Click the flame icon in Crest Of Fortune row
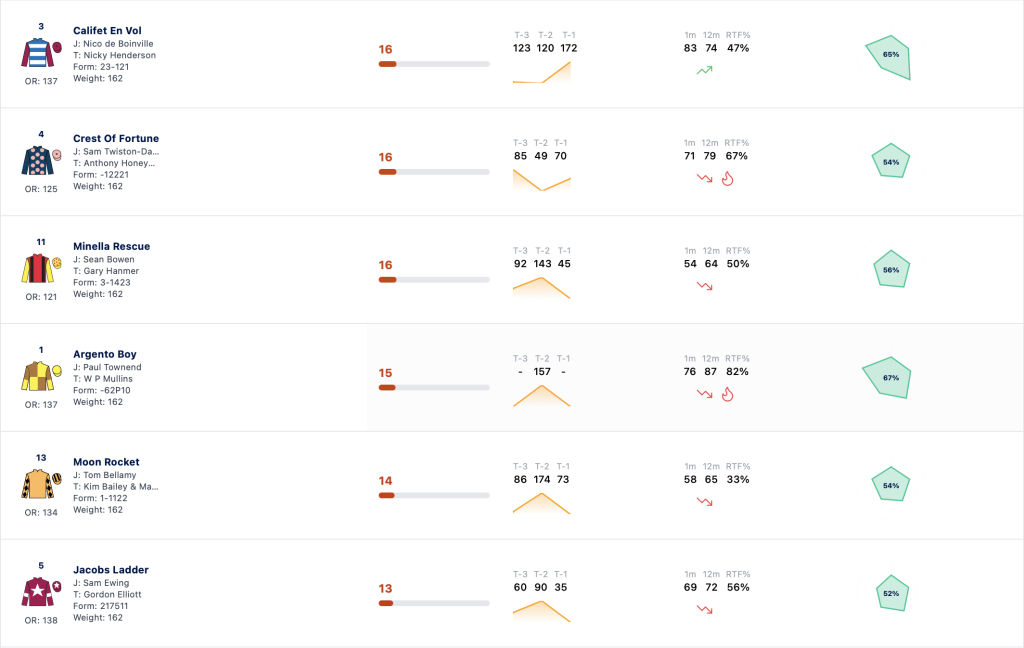 [x=728, y=178]
